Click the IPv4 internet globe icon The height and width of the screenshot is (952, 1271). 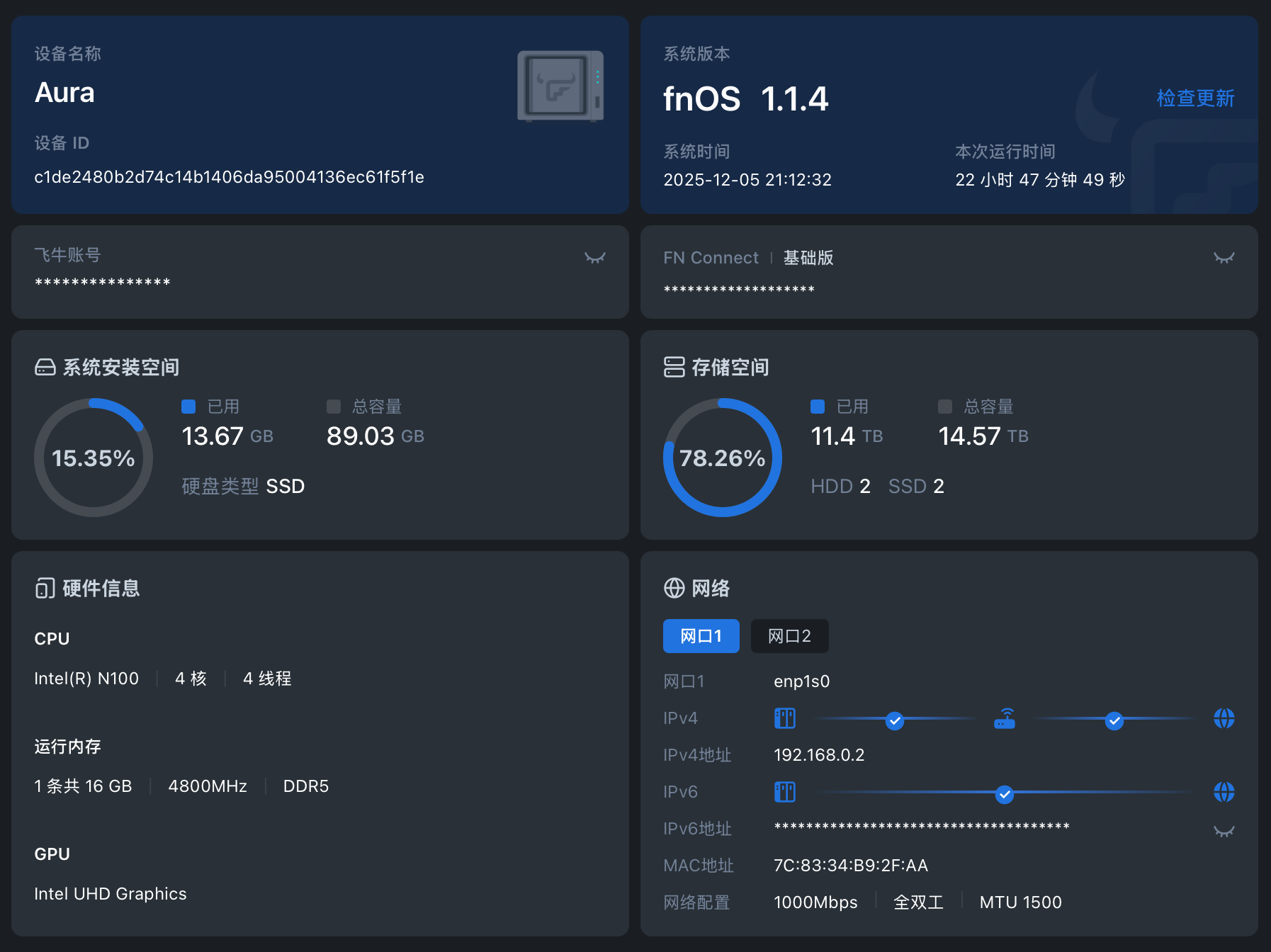pos(1224,719)
